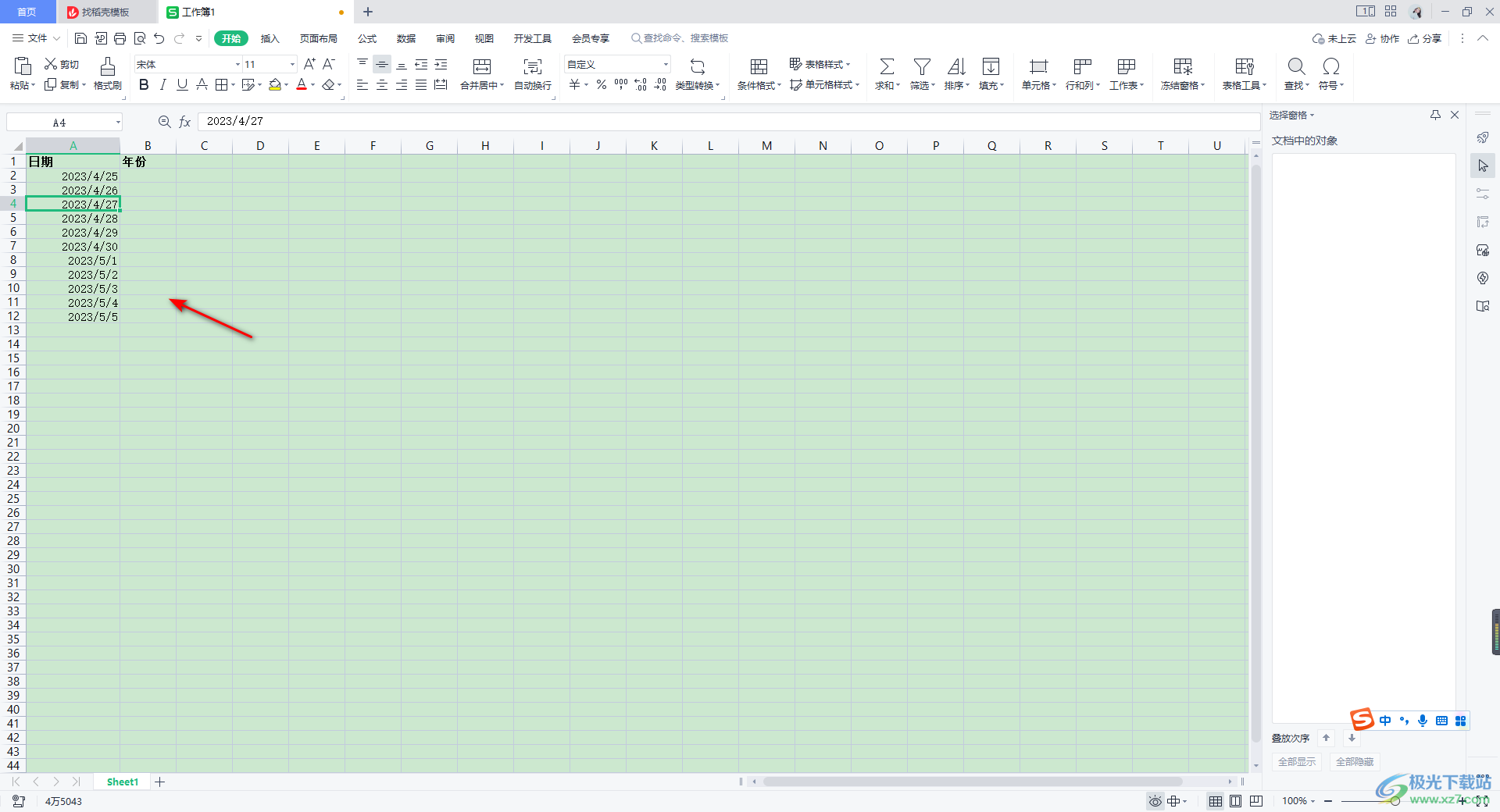Click the Conditional Format (条件格式) icon
The width and height of the screenshot is (1500, 812).
point(759,66)
